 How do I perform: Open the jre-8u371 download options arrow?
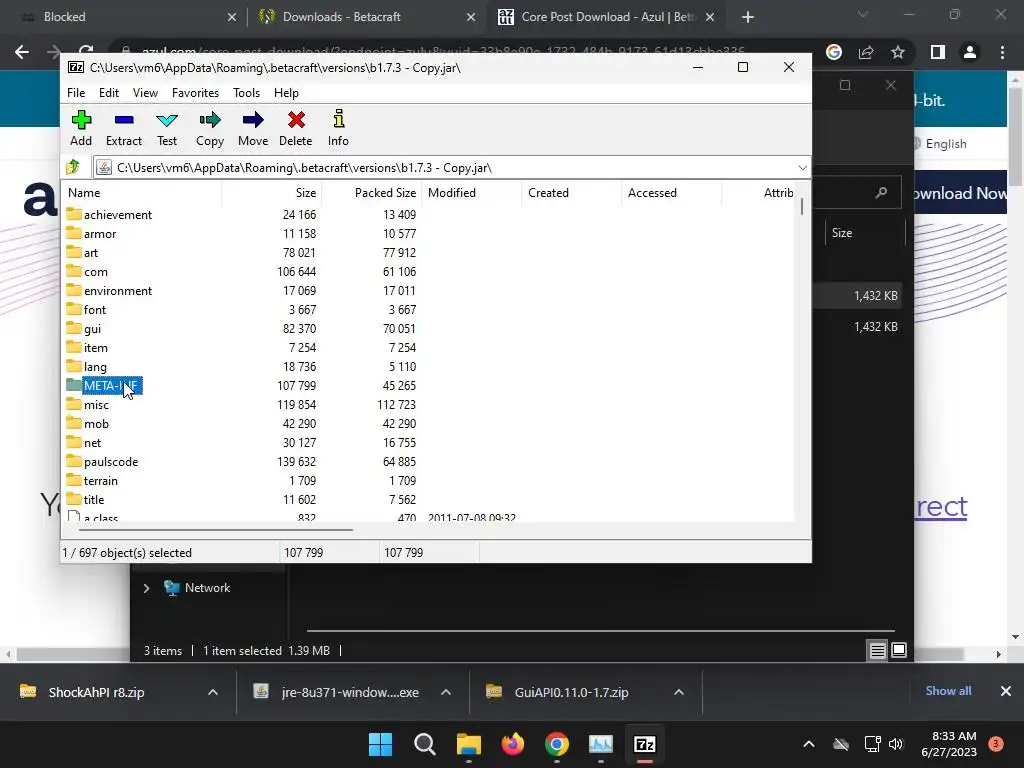(446, 692)
